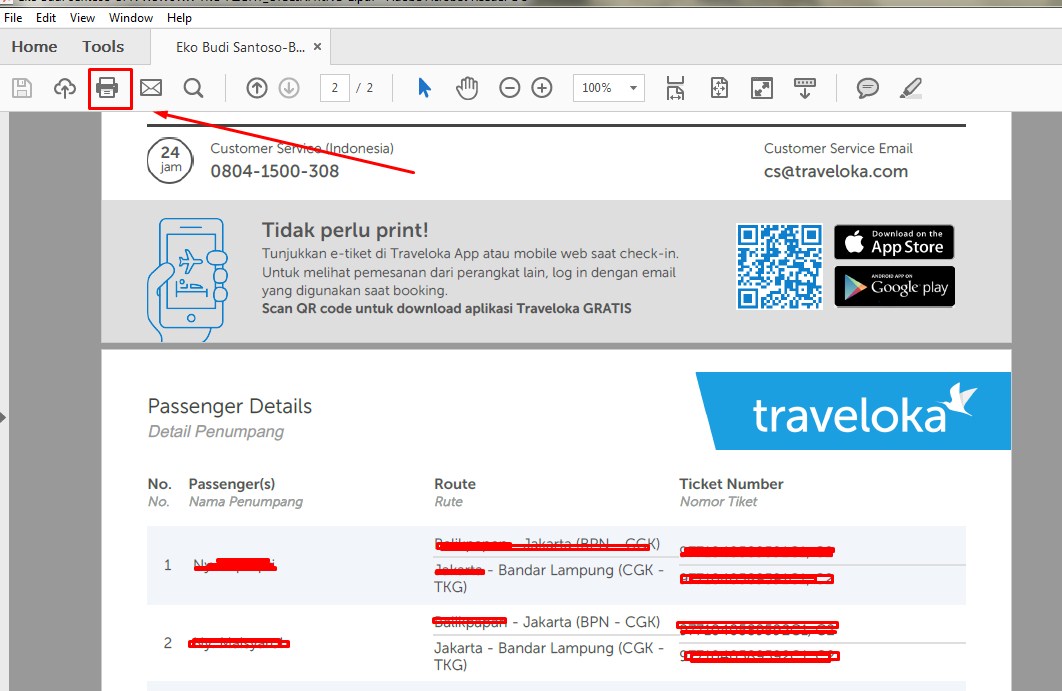Zoom in with plus icon
The height and width of the screenshot is (691, 1062).
click(542, 88)
